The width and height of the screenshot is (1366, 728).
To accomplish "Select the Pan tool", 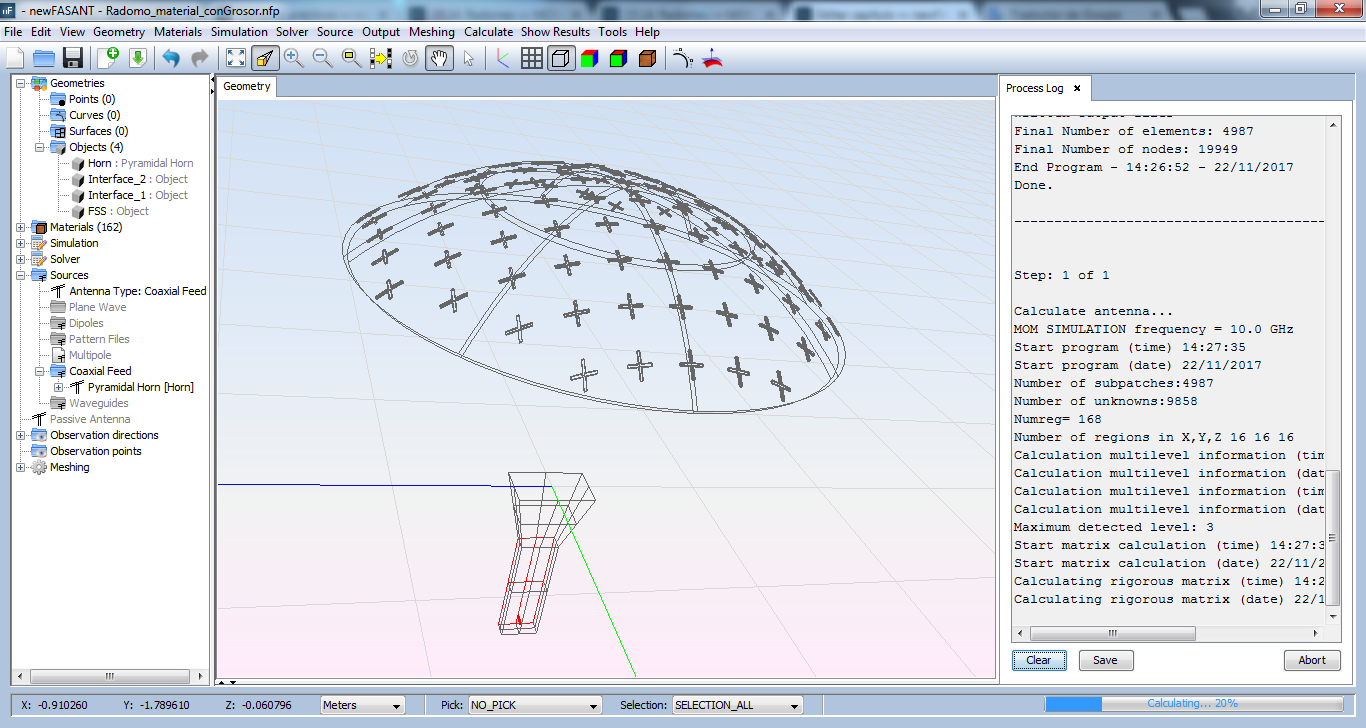I will pyautogui.click(x=438, y=58).
